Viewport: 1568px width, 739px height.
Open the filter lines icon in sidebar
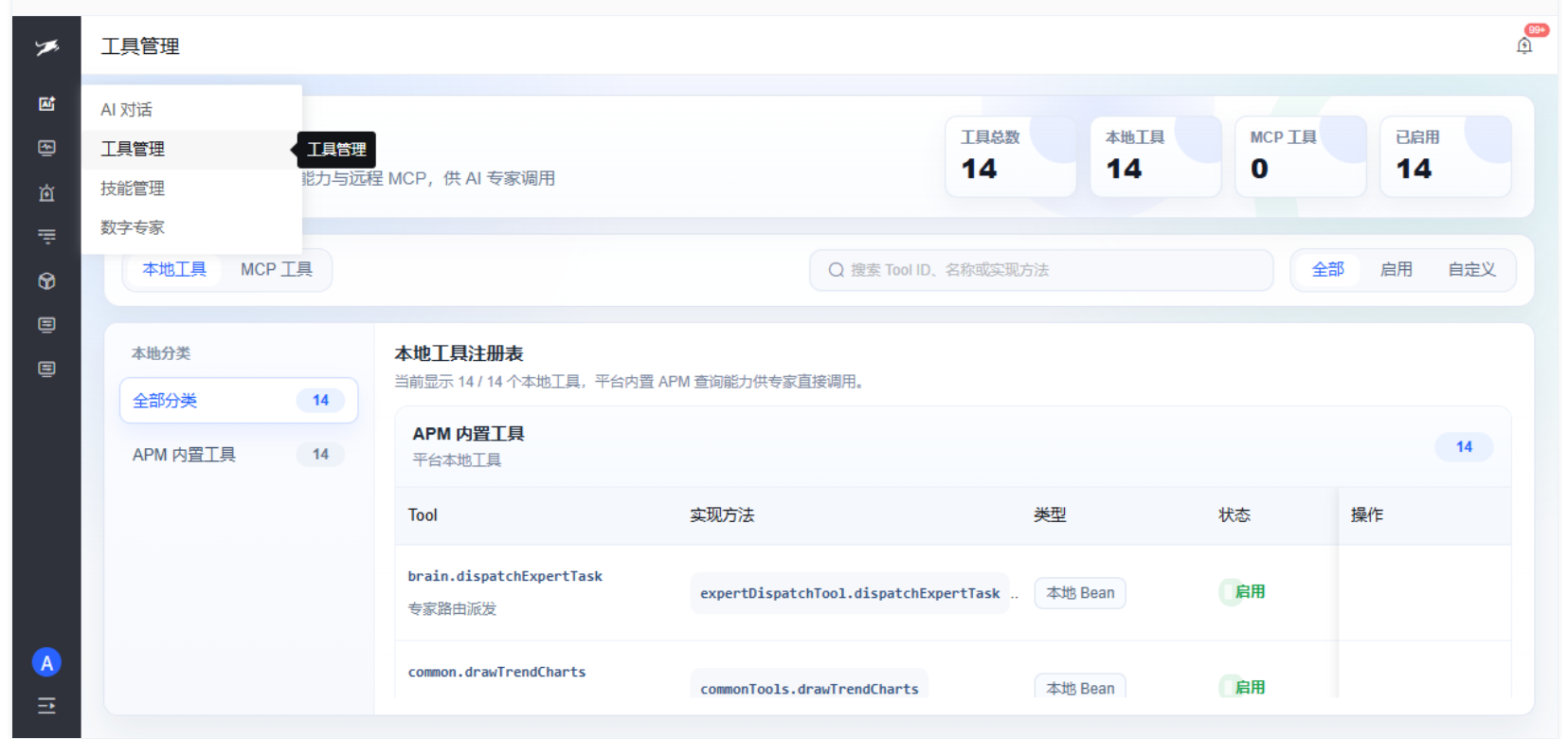point(46,237)
